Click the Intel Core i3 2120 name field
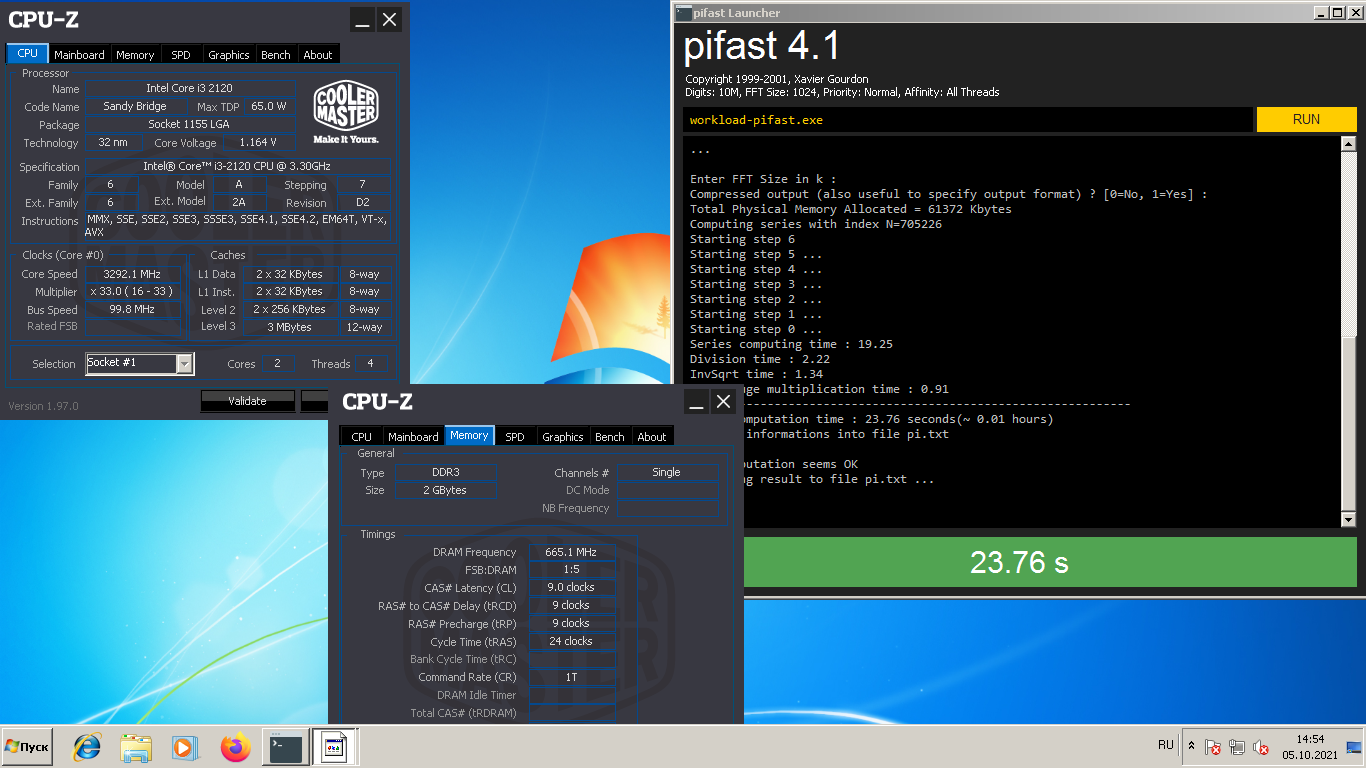 189,88
